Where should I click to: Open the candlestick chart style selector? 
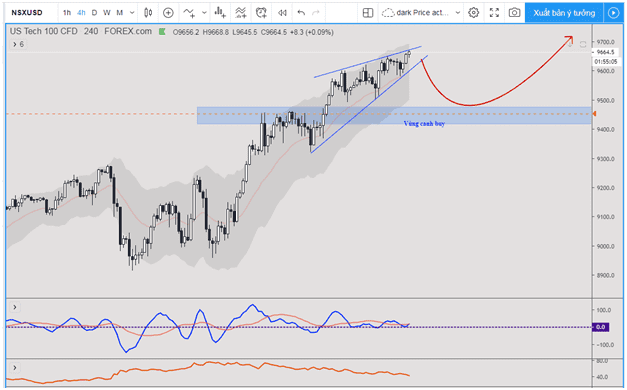pyautogui.click(x=148, y=13)
